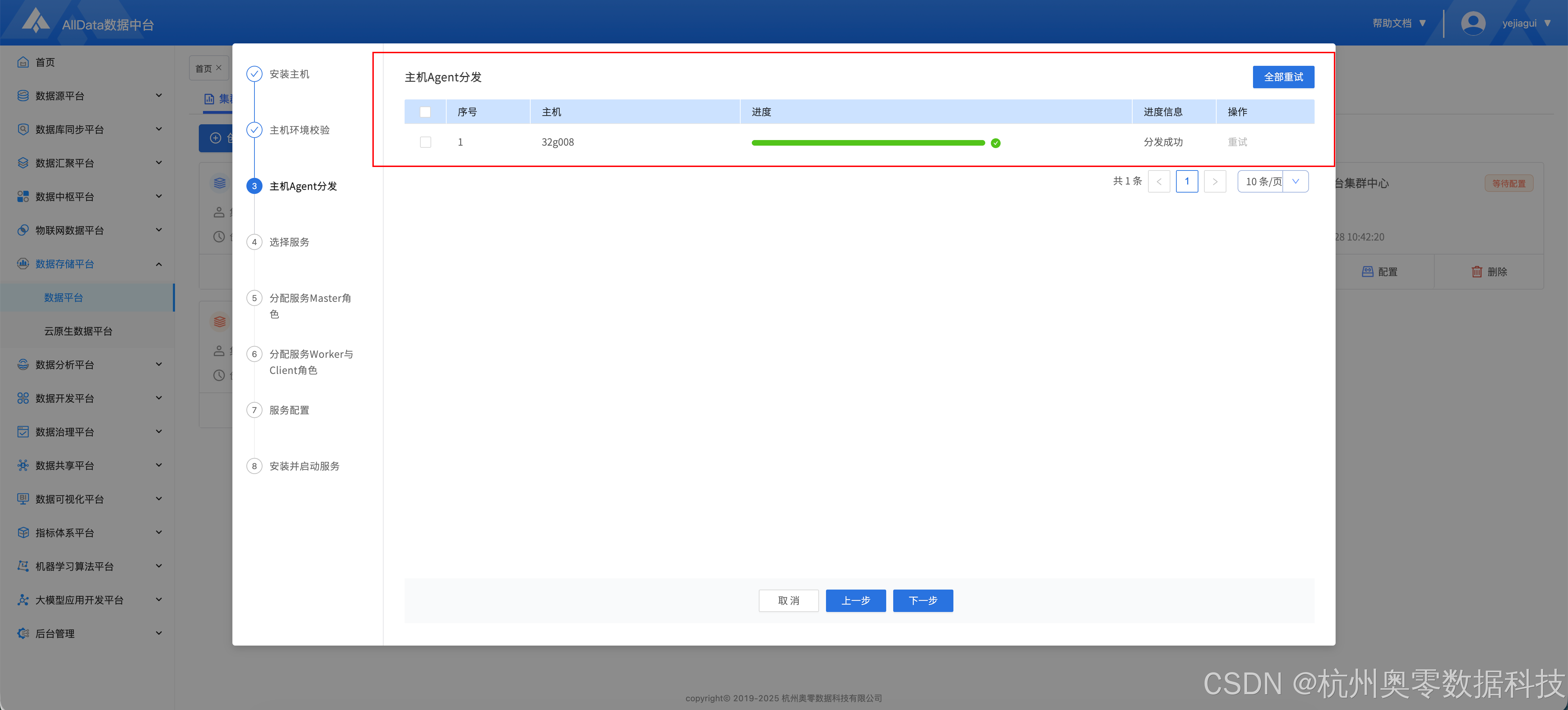Screen dimensions: 1568x710
Task: Select 云原生数据平台 menu item
Action: point(78,330)
